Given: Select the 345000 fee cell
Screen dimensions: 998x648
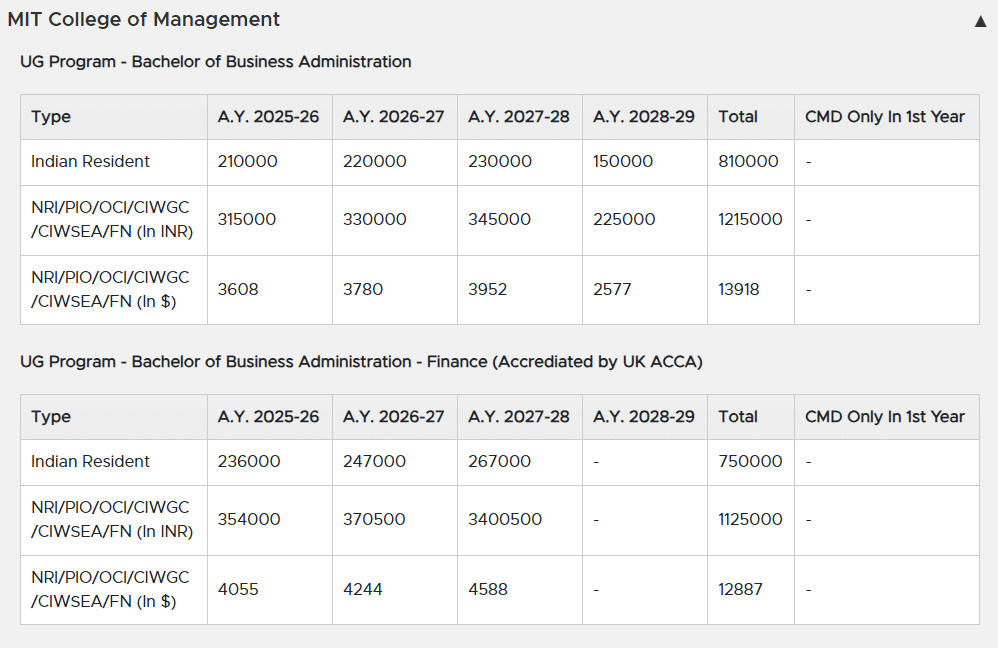Looking at the screenshot, I should click(x=499, y=220).
